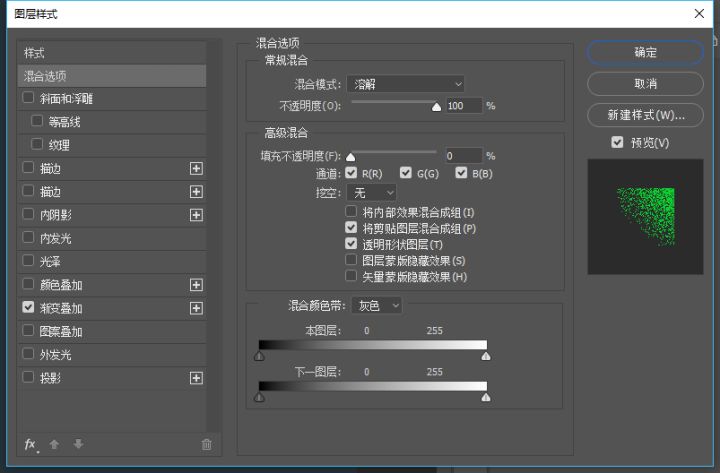Add another 投影 effect with plus icon
The height and width of the screenshot is (473, 720).
point(196,378)
